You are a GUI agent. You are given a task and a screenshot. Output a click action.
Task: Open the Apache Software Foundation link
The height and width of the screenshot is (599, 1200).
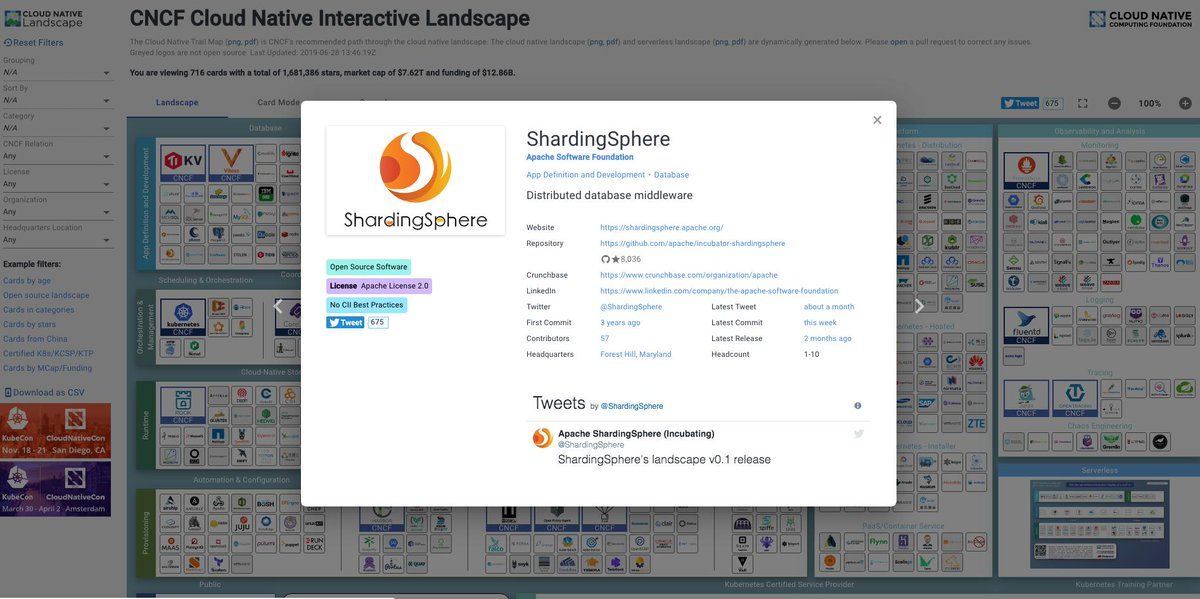(x=580, y=157)
